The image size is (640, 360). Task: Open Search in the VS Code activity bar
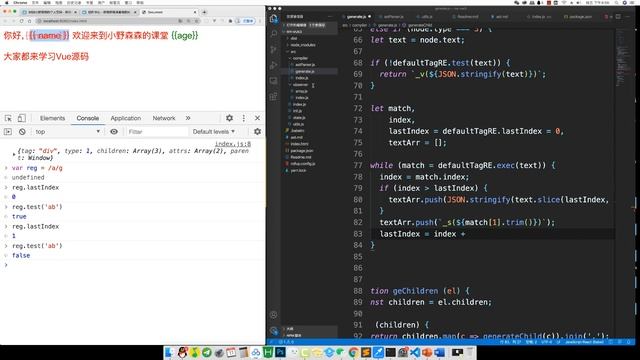274,34
